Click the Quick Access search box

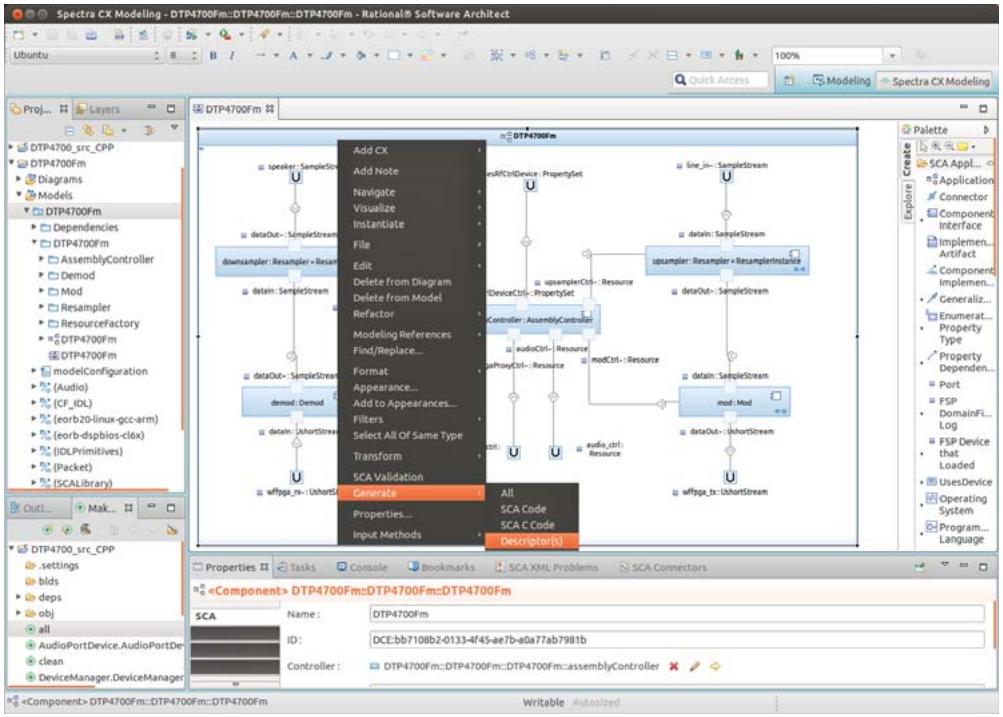pos(720,80)
